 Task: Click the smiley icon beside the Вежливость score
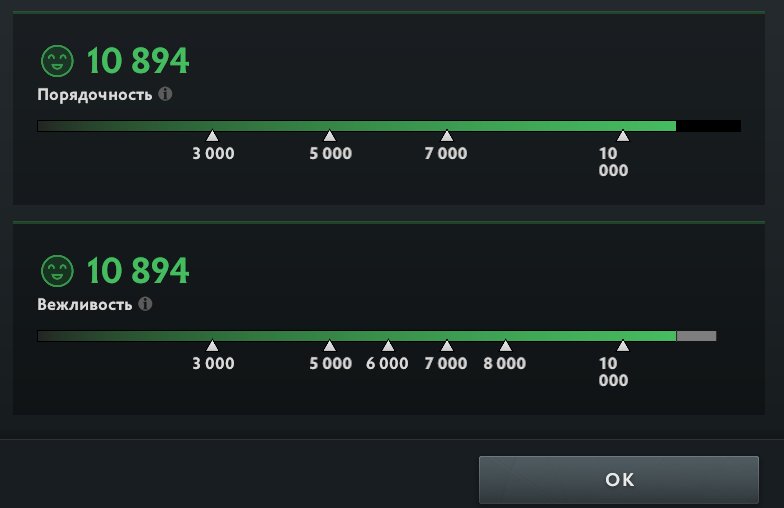coord(57,271)
